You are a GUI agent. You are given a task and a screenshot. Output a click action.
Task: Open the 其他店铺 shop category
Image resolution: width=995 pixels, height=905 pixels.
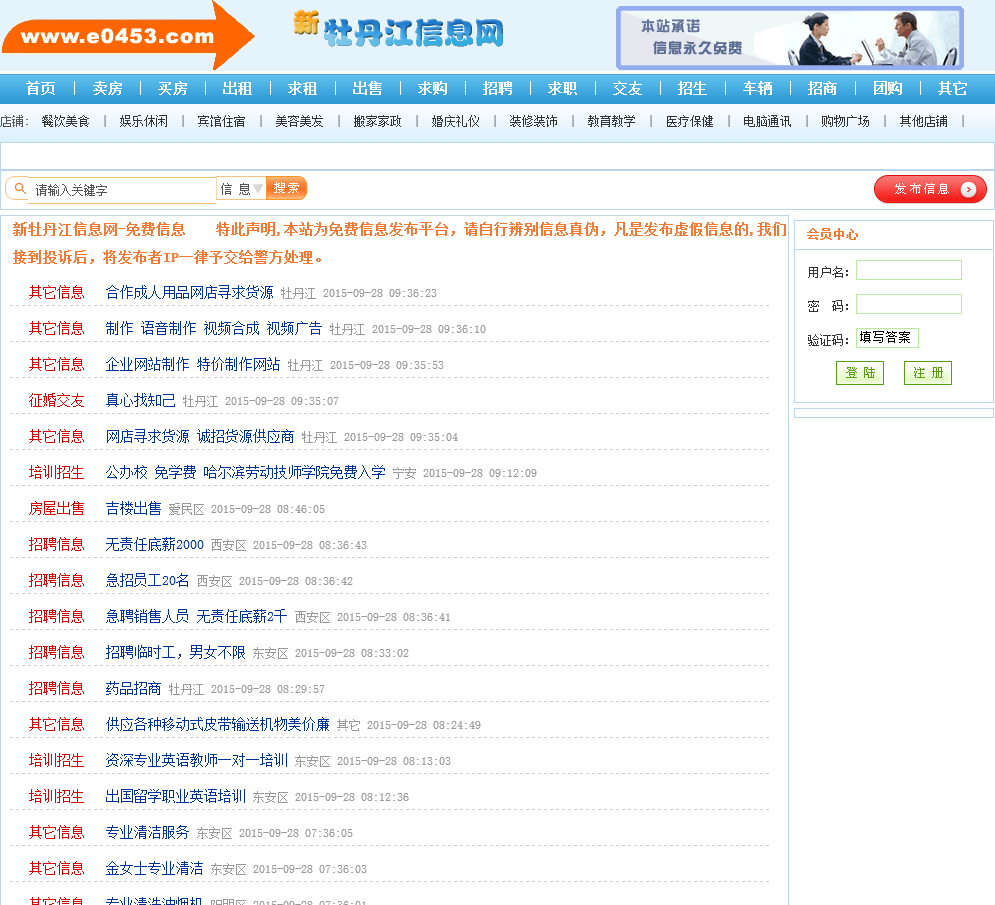point(923,121)
